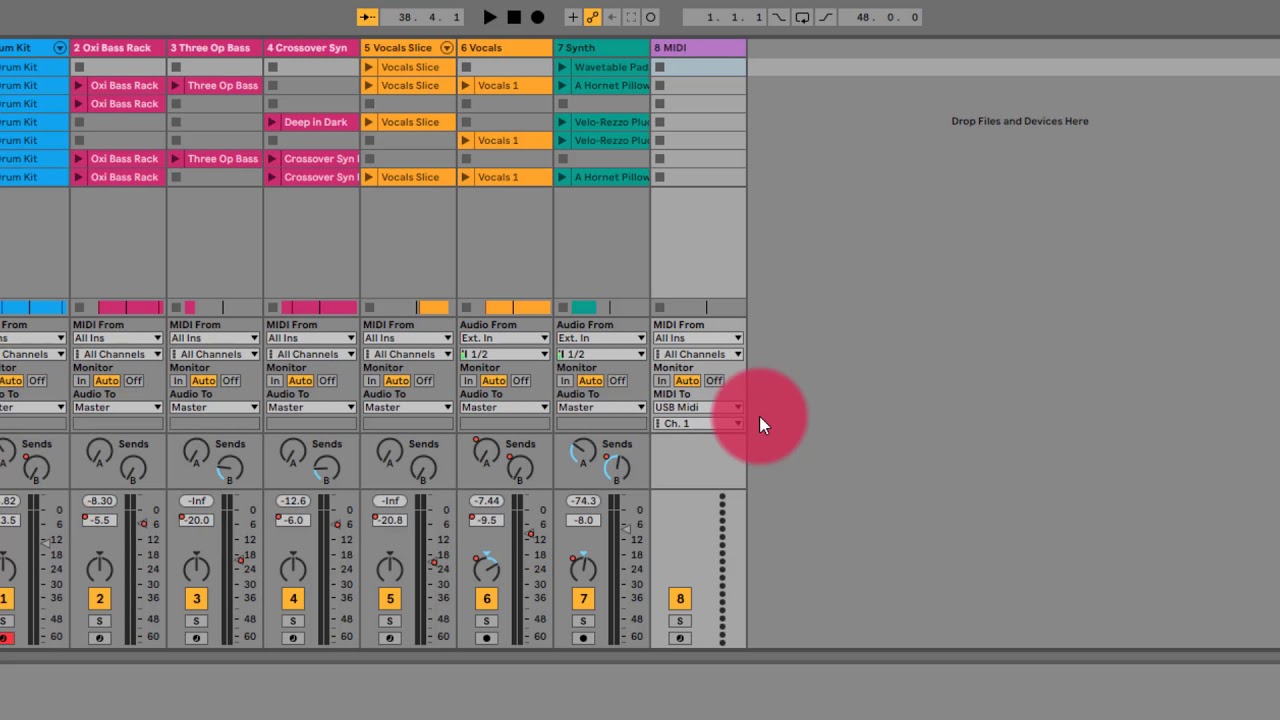1280x720 pixels.
Task: Click the Send A knob on track 7
Action: click(583, 453)
